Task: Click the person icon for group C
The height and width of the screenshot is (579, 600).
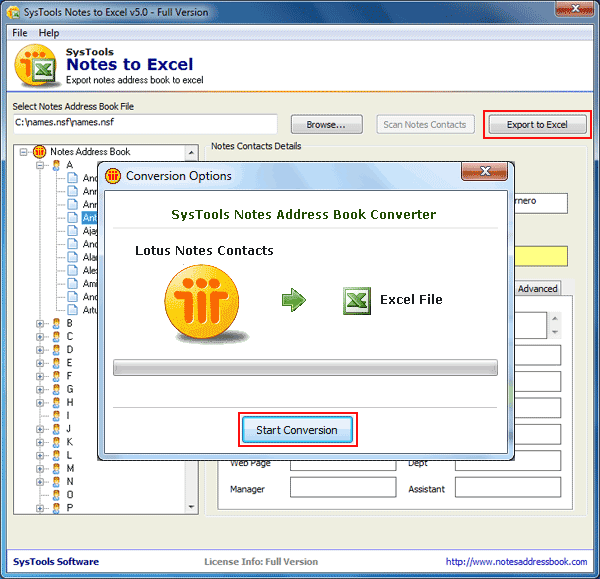Action: point(56,337)
